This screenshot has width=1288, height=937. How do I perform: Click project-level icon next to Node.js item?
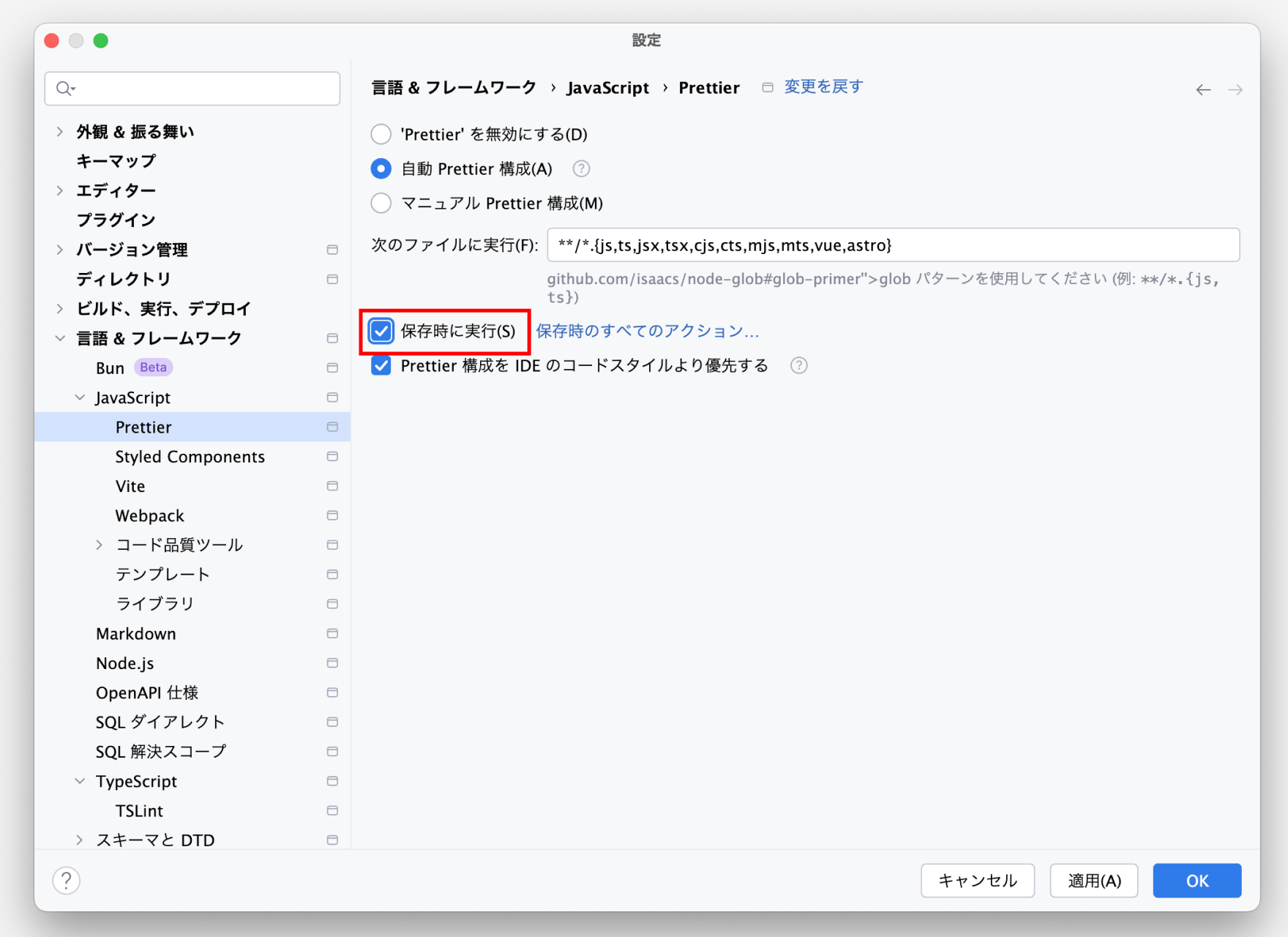click(x=332, y=663)
